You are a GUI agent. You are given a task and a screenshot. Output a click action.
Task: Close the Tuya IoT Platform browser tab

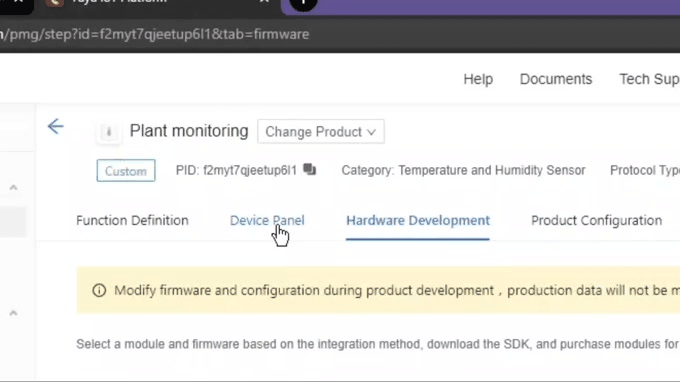click(264, 2)
